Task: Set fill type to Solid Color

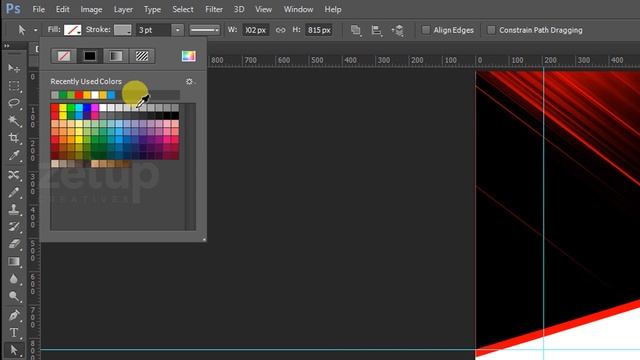Action: (x=90, y=56)
